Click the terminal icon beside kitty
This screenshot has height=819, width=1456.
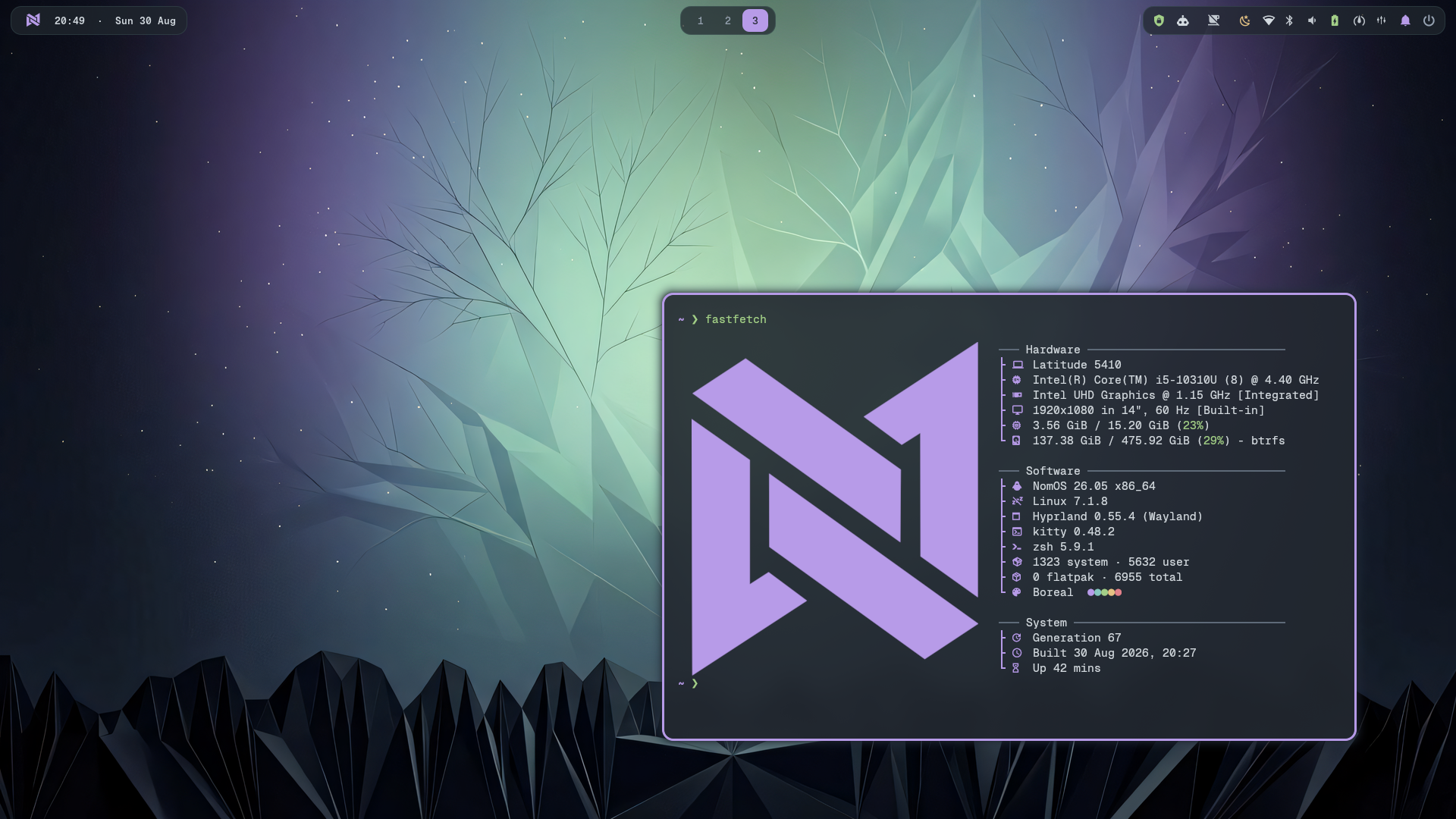1017,532
